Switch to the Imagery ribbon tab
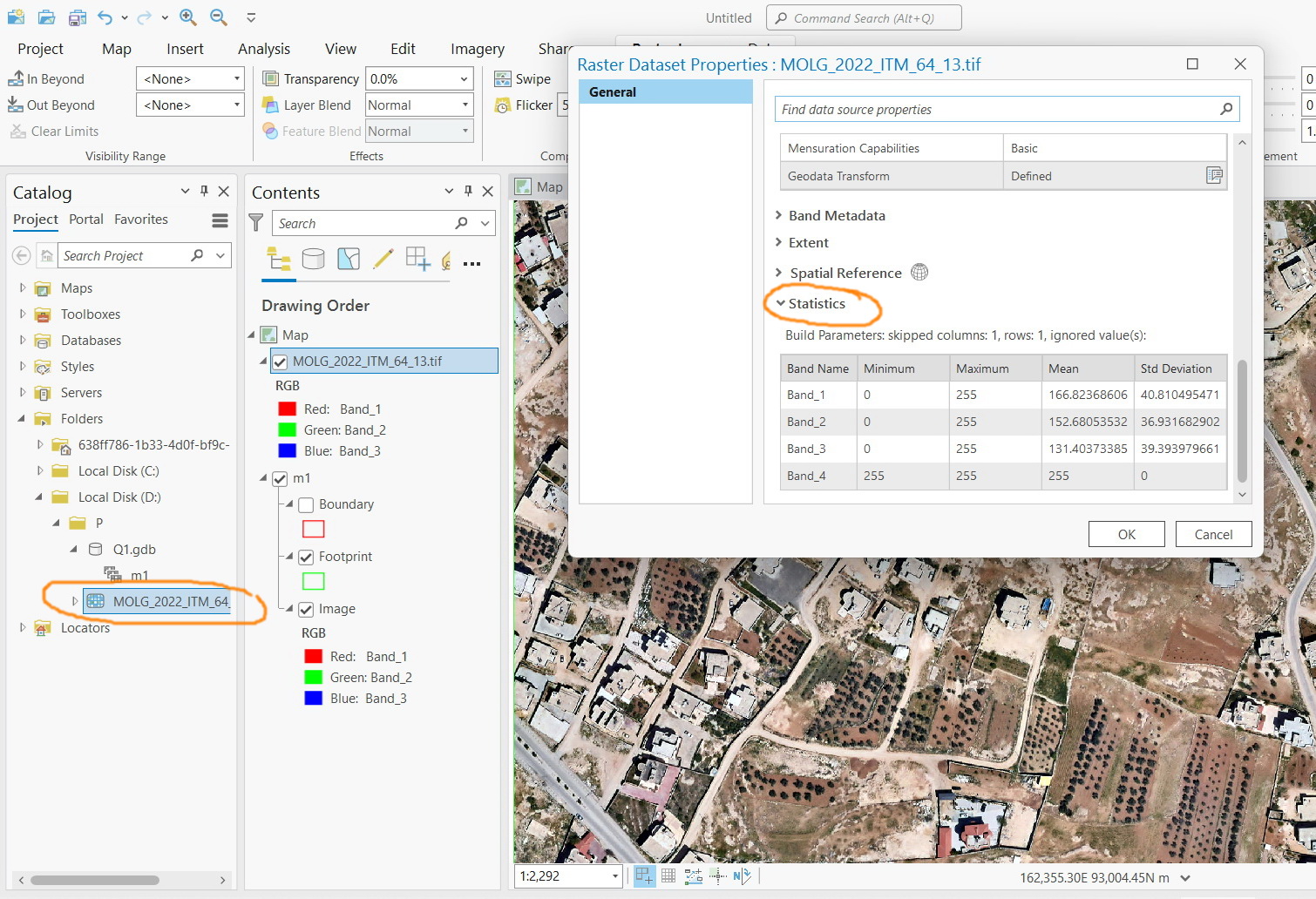 click(476, 49)
